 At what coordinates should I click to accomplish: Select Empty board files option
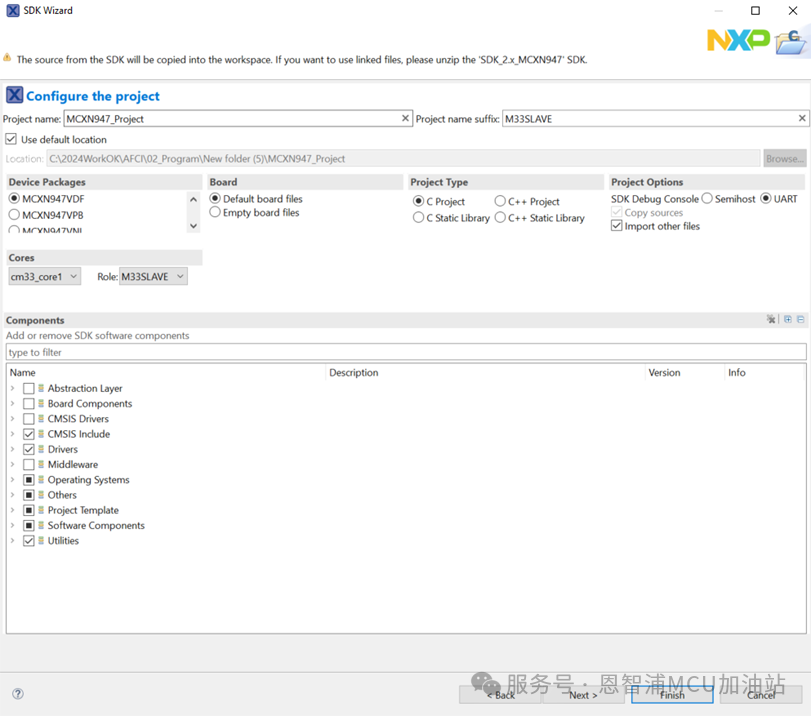[215, 212]
